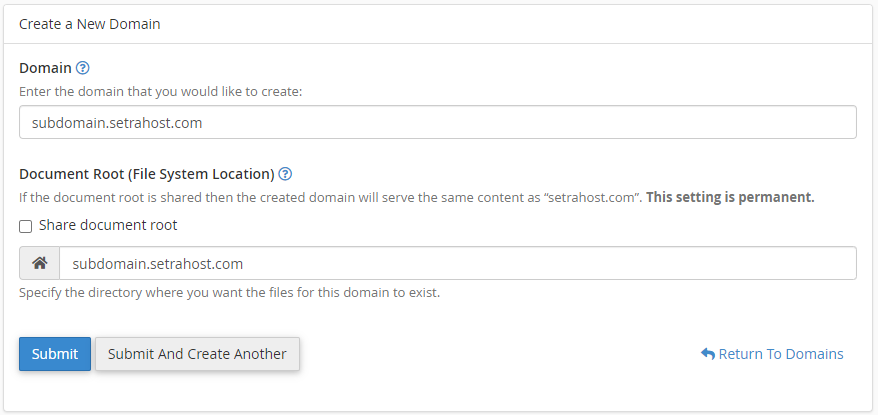Focus the document root directory field
The image size is (878, 415).
(457, 263)
